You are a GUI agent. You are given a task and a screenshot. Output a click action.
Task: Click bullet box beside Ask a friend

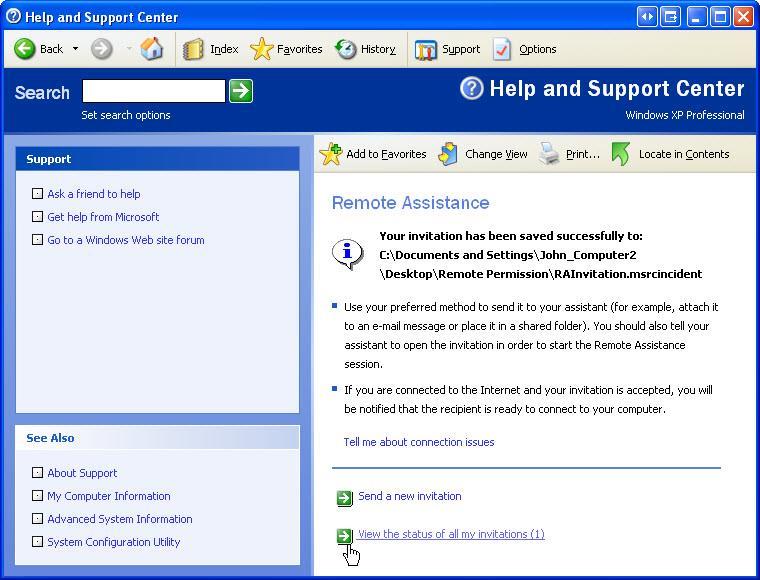coord(37,194)
